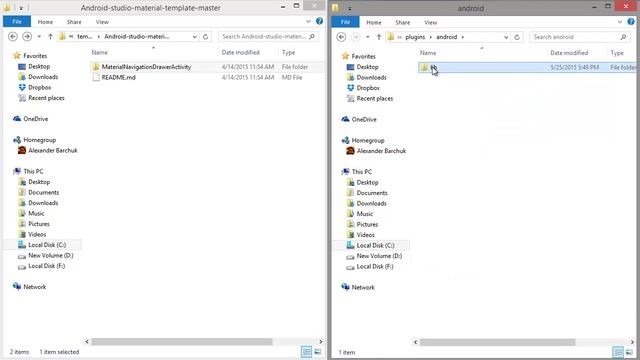Screen dimensions: 640x360
Task: Open Network in left window sidebar
Action: (x=35, y=287)
